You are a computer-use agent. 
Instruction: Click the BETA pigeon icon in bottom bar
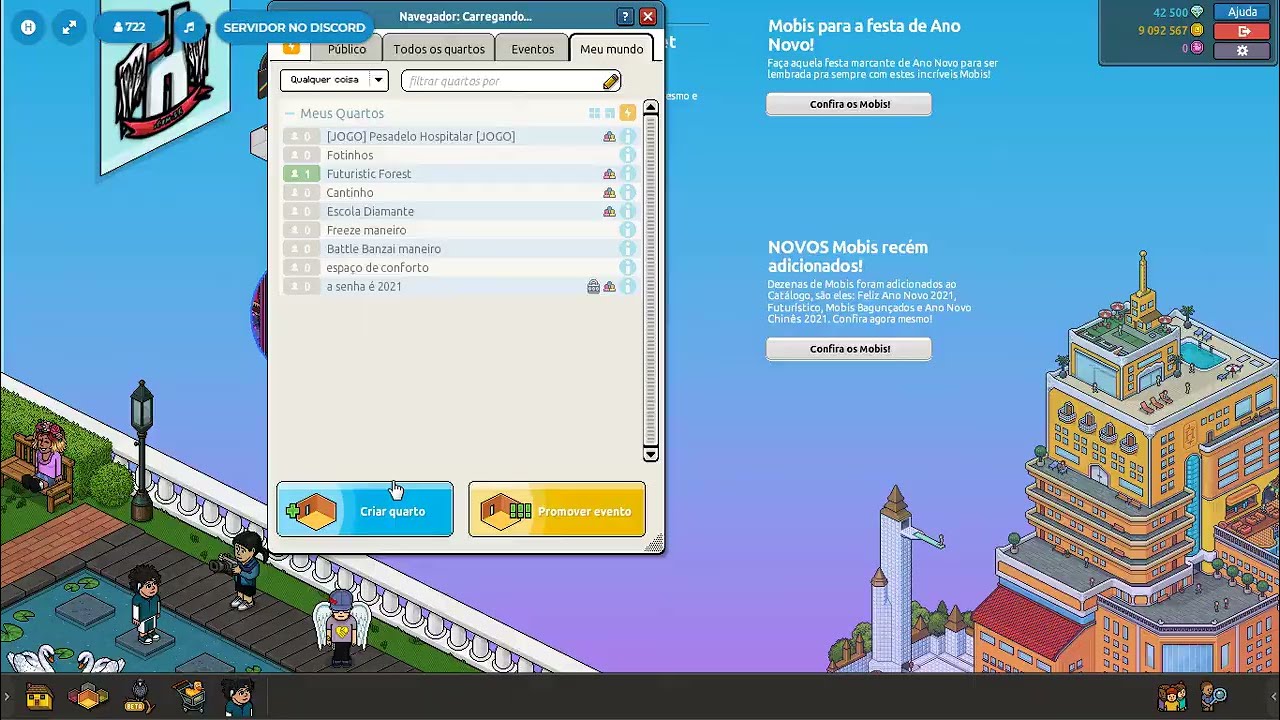(139, 696)
